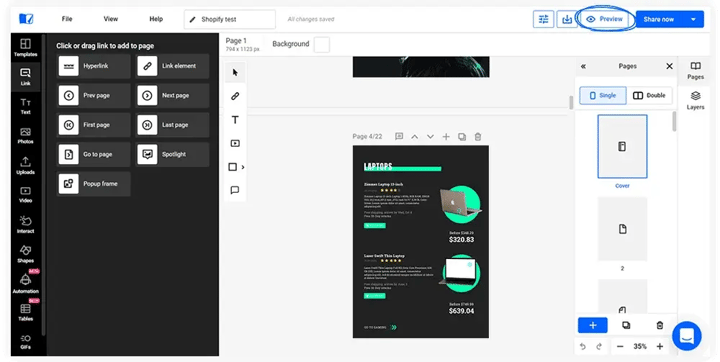
Task: Select the comment tool in canvas toolbar
Action: pyautogui.click(x=235, y=190)
